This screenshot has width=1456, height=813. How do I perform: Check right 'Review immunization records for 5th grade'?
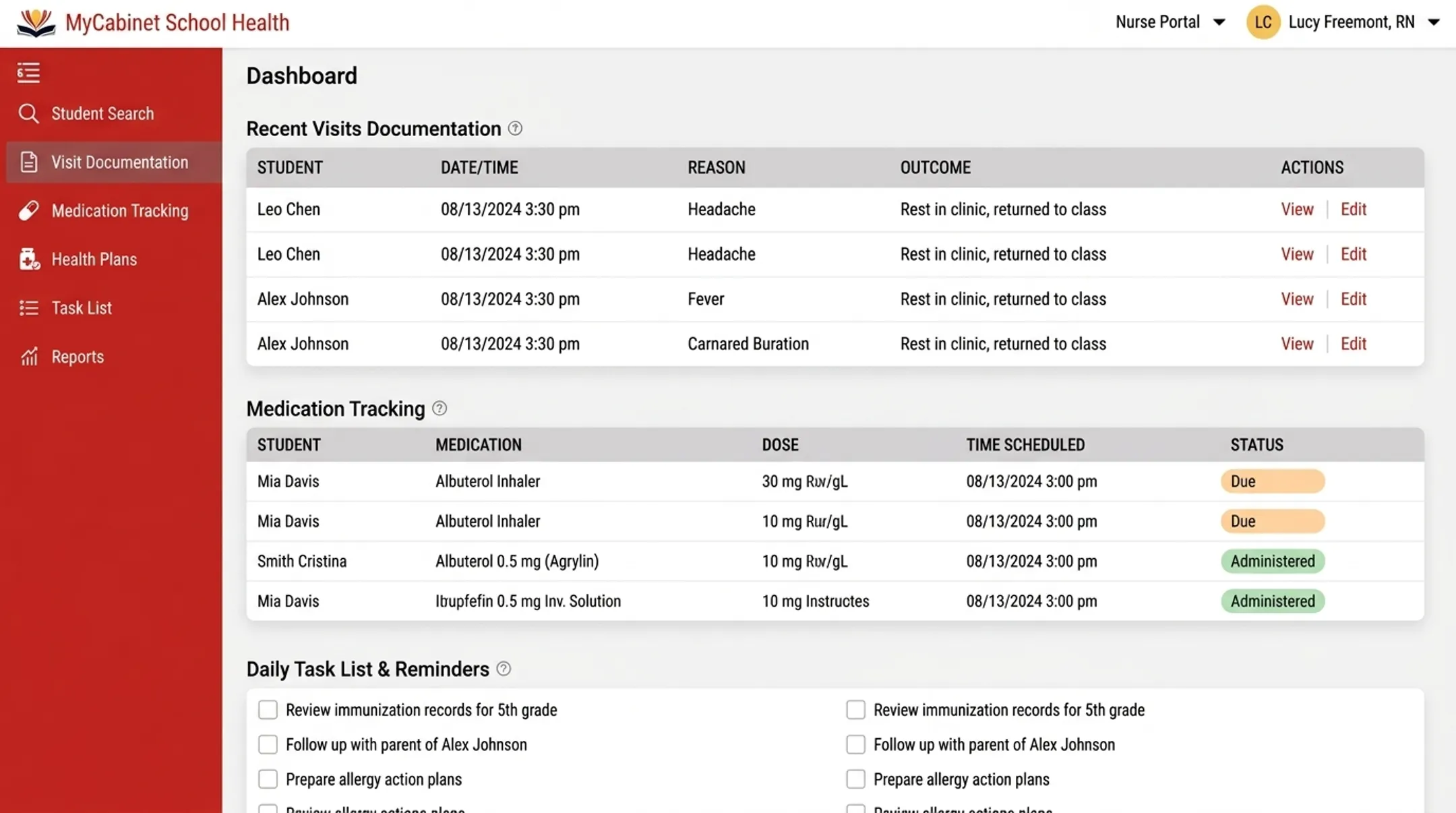click(x=855, y=710)
